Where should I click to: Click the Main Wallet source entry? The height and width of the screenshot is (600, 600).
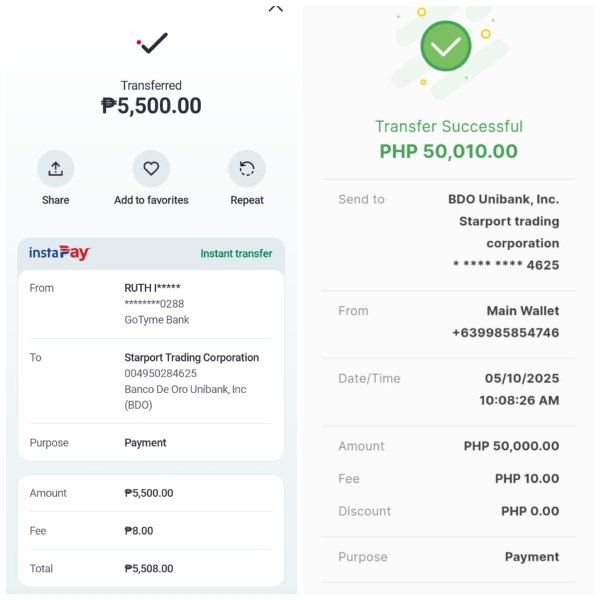522,311
